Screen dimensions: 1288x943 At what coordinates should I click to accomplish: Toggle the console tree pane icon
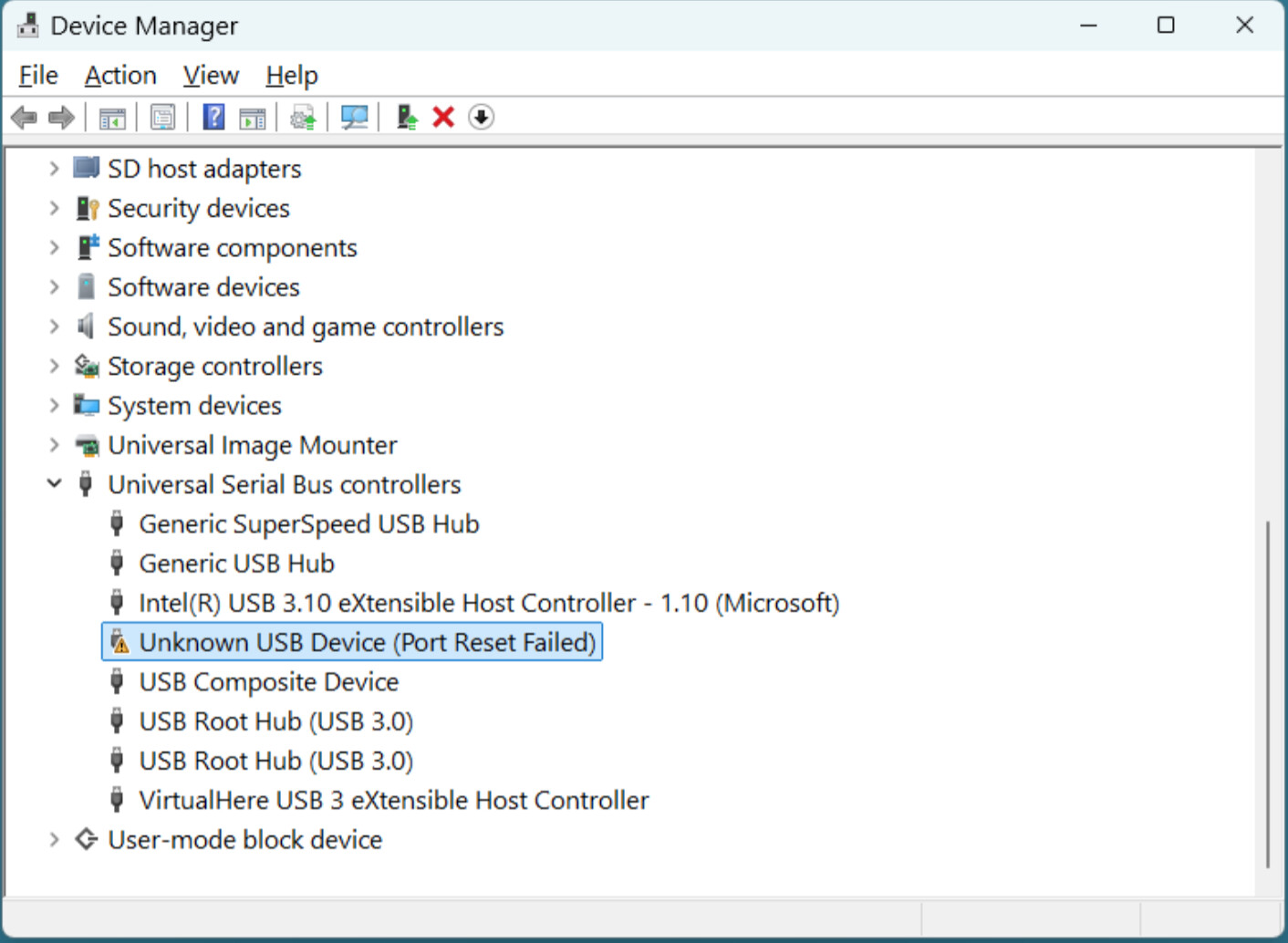(x=112, y=118)
